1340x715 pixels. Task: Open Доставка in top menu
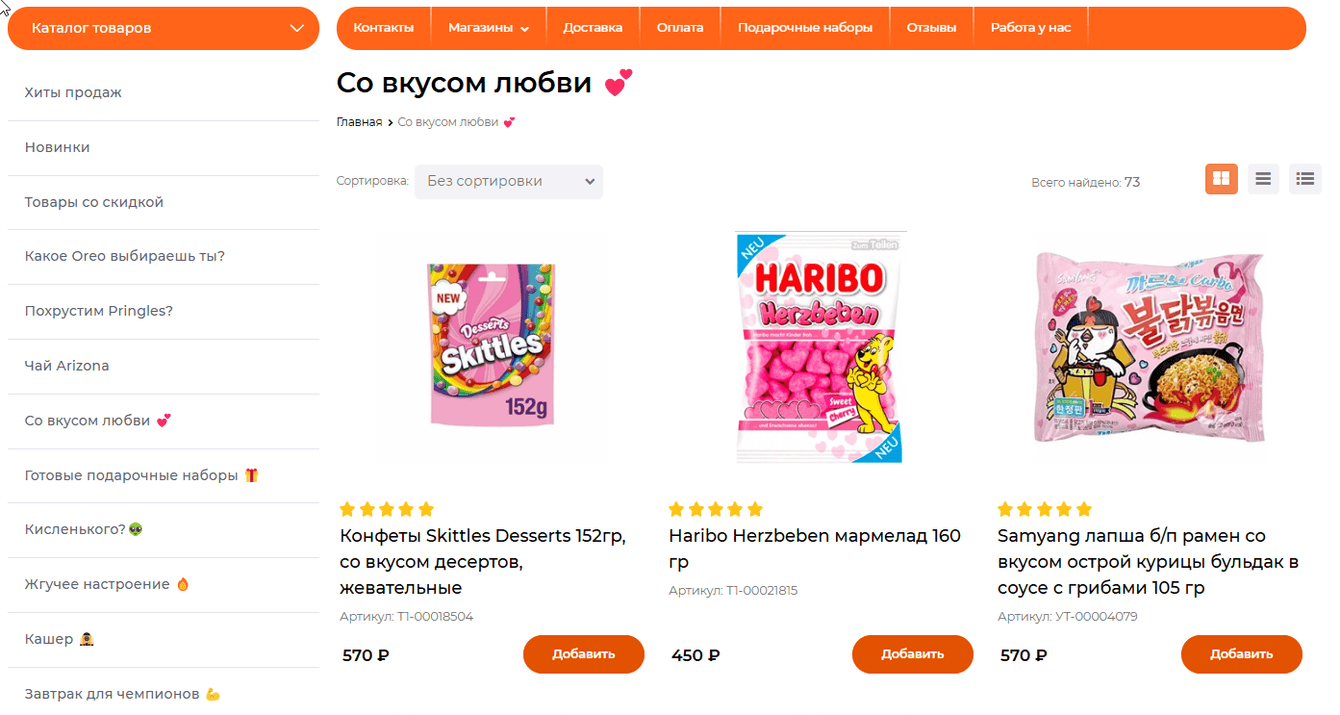[592, 28]
